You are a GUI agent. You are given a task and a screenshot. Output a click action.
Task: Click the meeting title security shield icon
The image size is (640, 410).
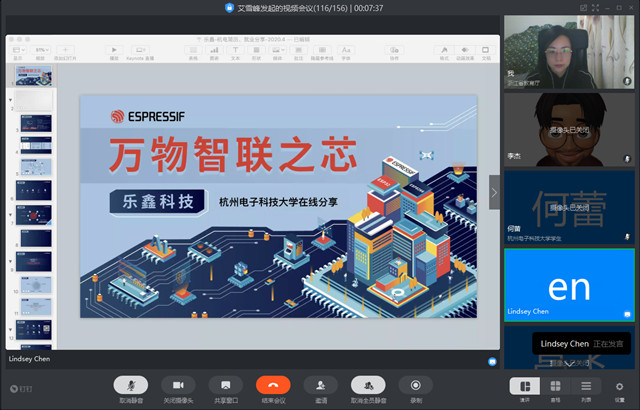pyautogui.click(x=230, y=7)
